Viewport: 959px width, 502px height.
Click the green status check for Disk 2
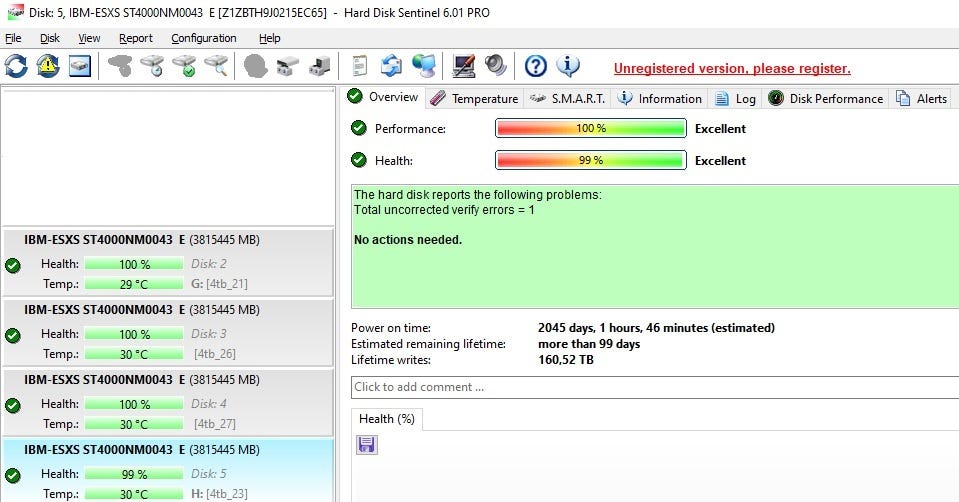(13, 265)
